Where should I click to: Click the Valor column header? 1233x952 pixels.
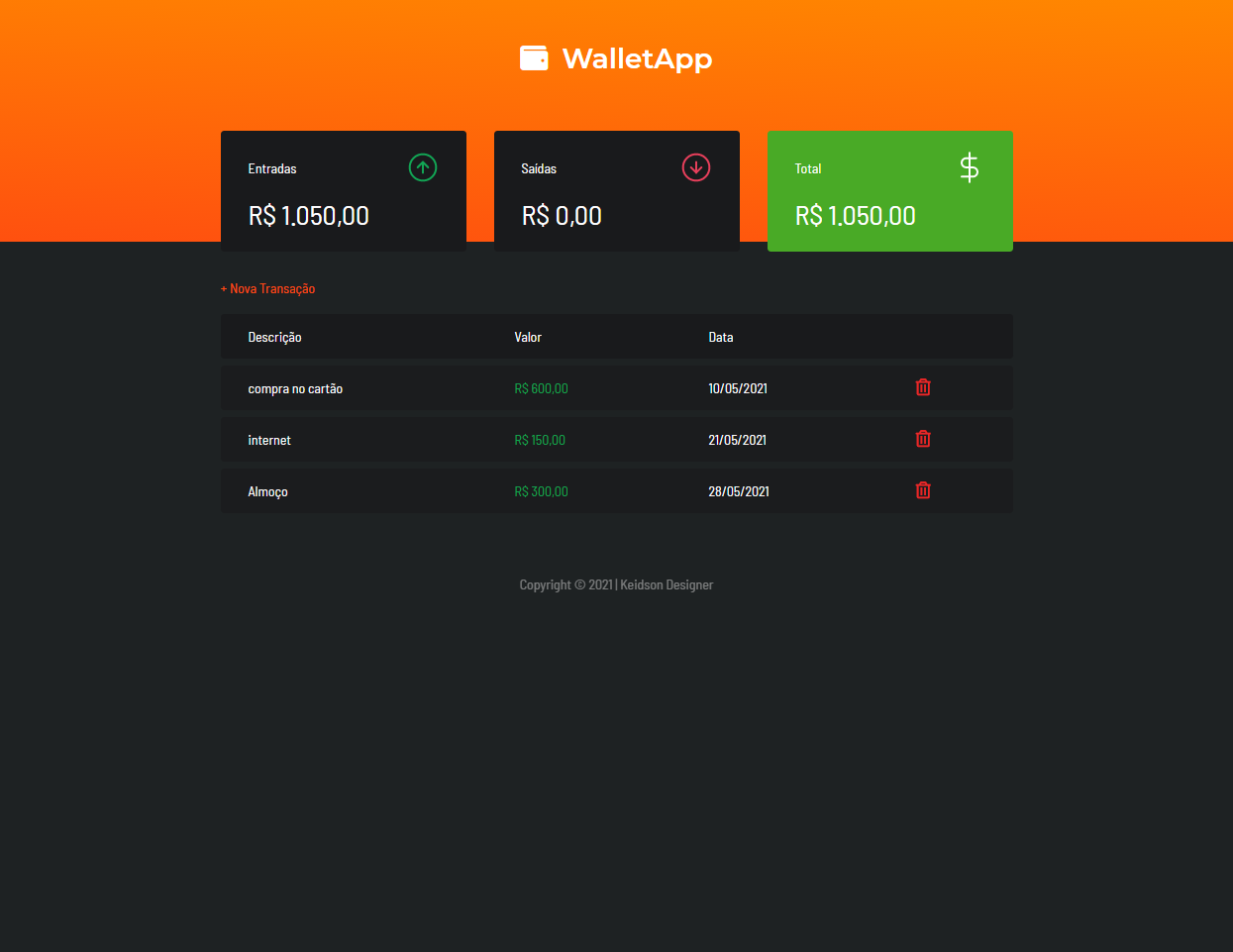[x=528, y=337]
